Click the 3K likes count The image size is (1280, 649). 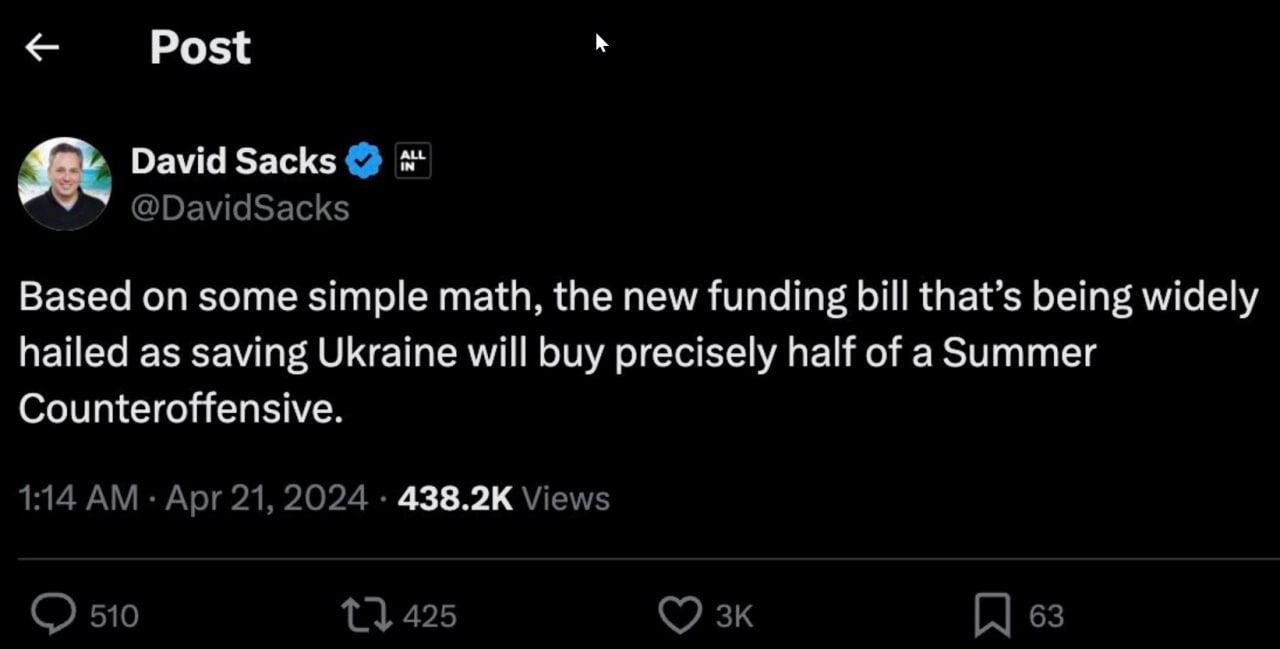[x=734, y=616]
